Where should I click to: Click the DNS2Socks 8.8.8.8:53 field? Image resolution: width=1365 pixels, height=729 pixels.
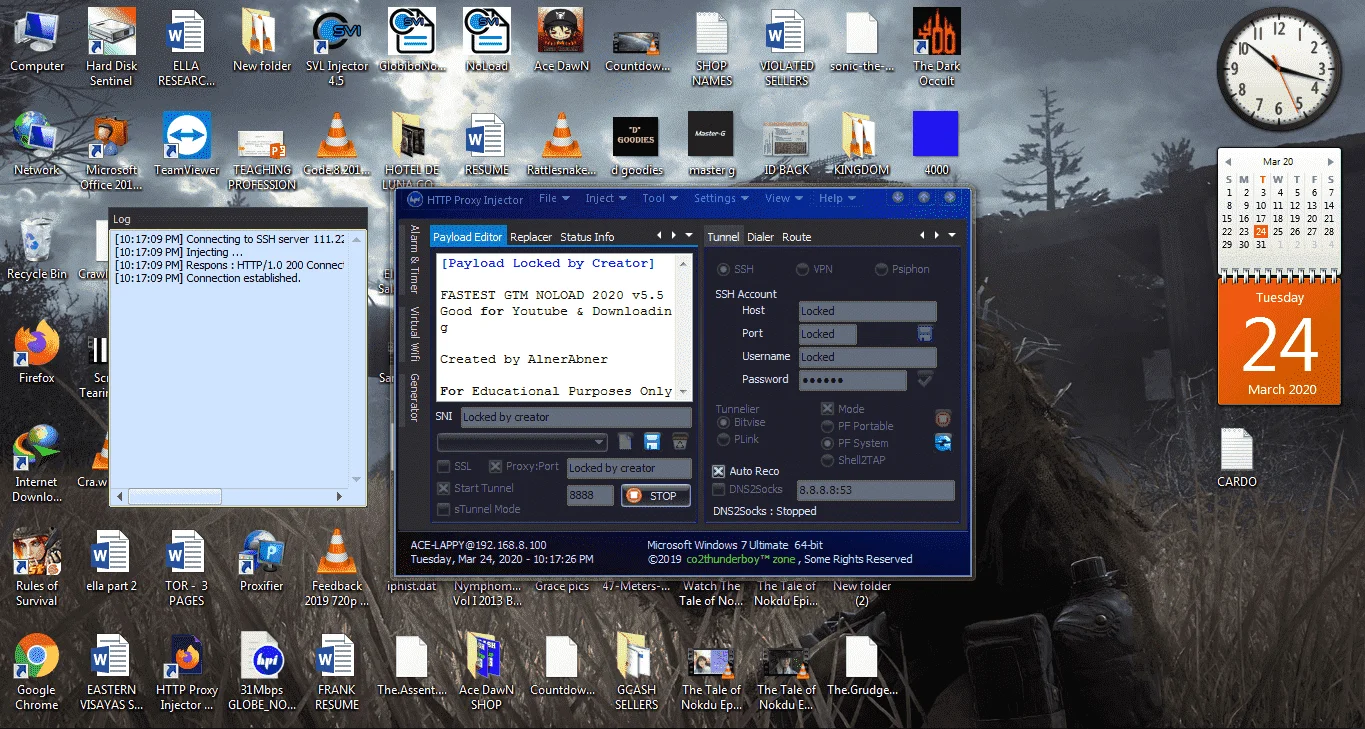[x=875, y=490]
